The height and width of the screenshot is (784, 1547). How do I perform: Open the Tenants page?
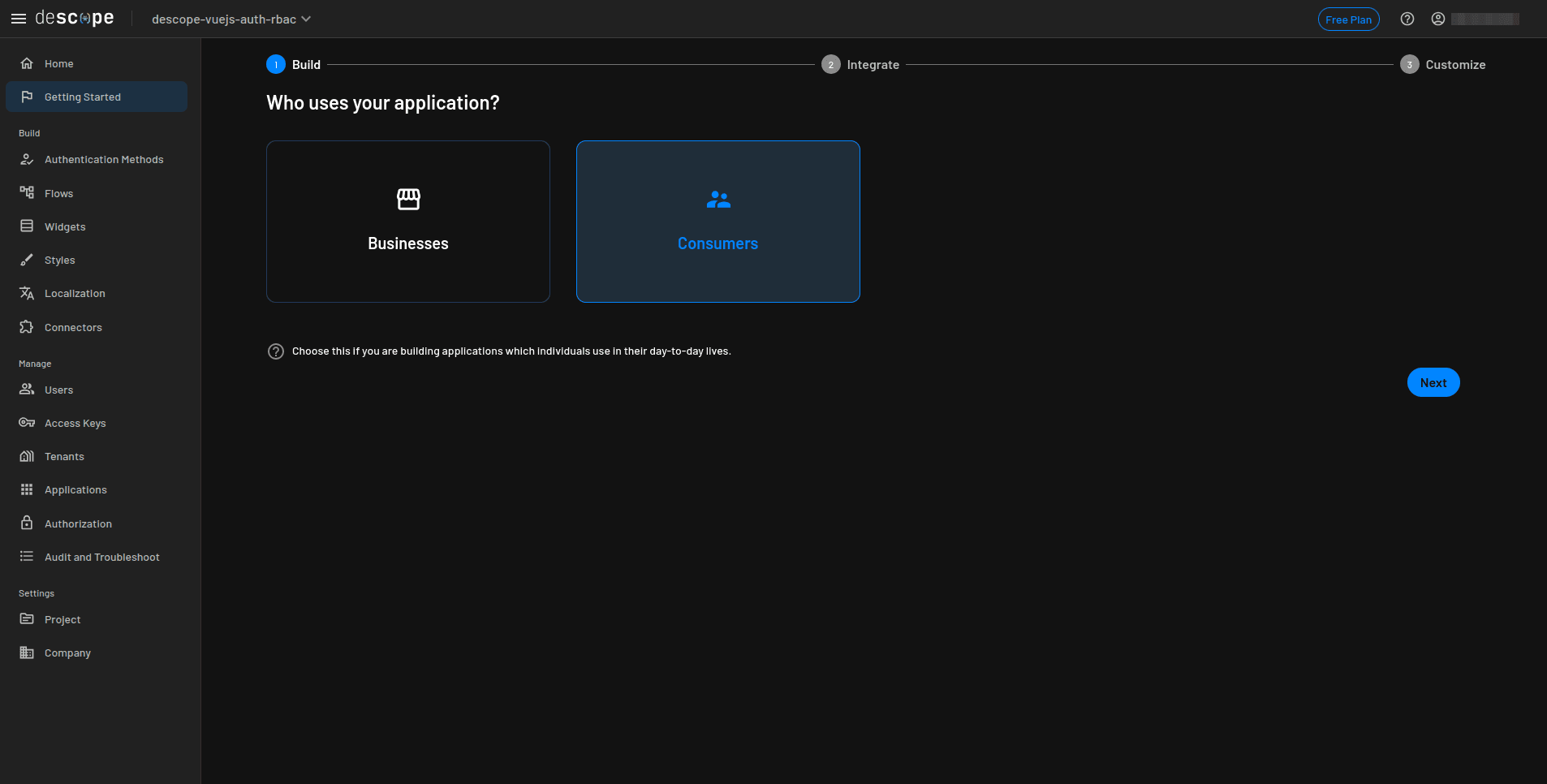pyautogui.click(x=64, y=456)
